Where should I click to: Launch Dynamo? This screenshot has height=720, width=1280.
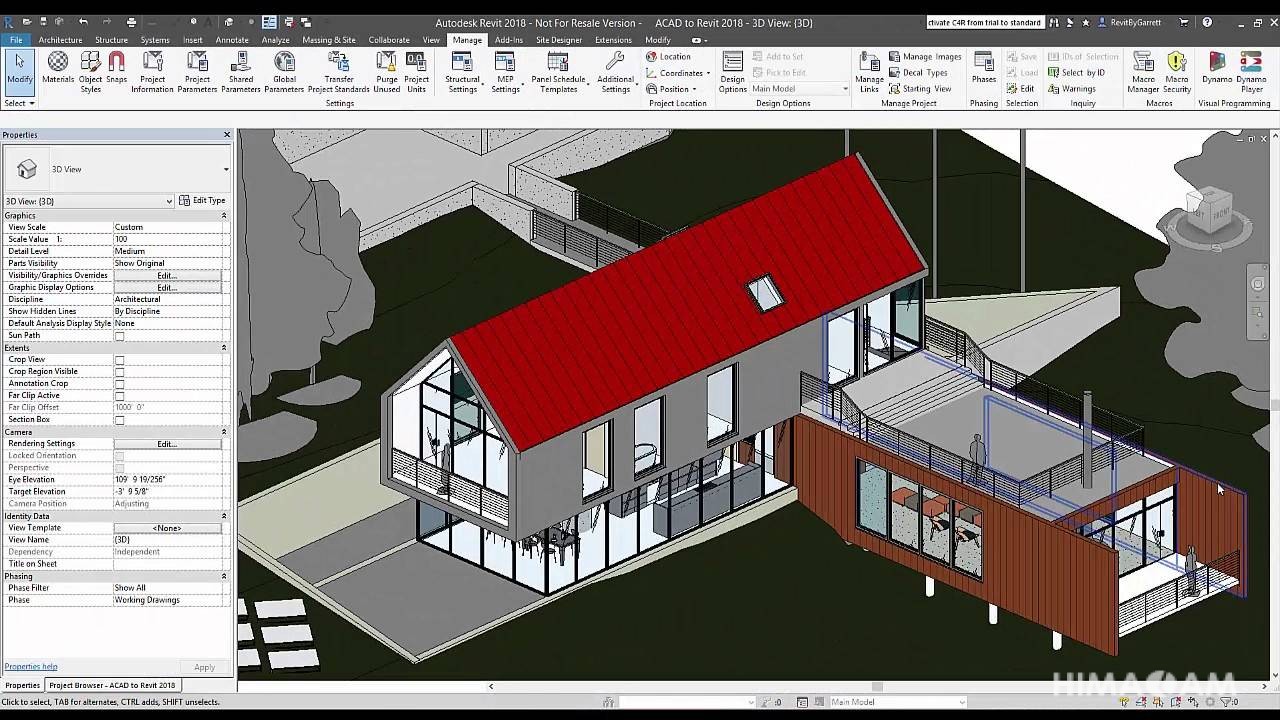[x=1217, y=68]
